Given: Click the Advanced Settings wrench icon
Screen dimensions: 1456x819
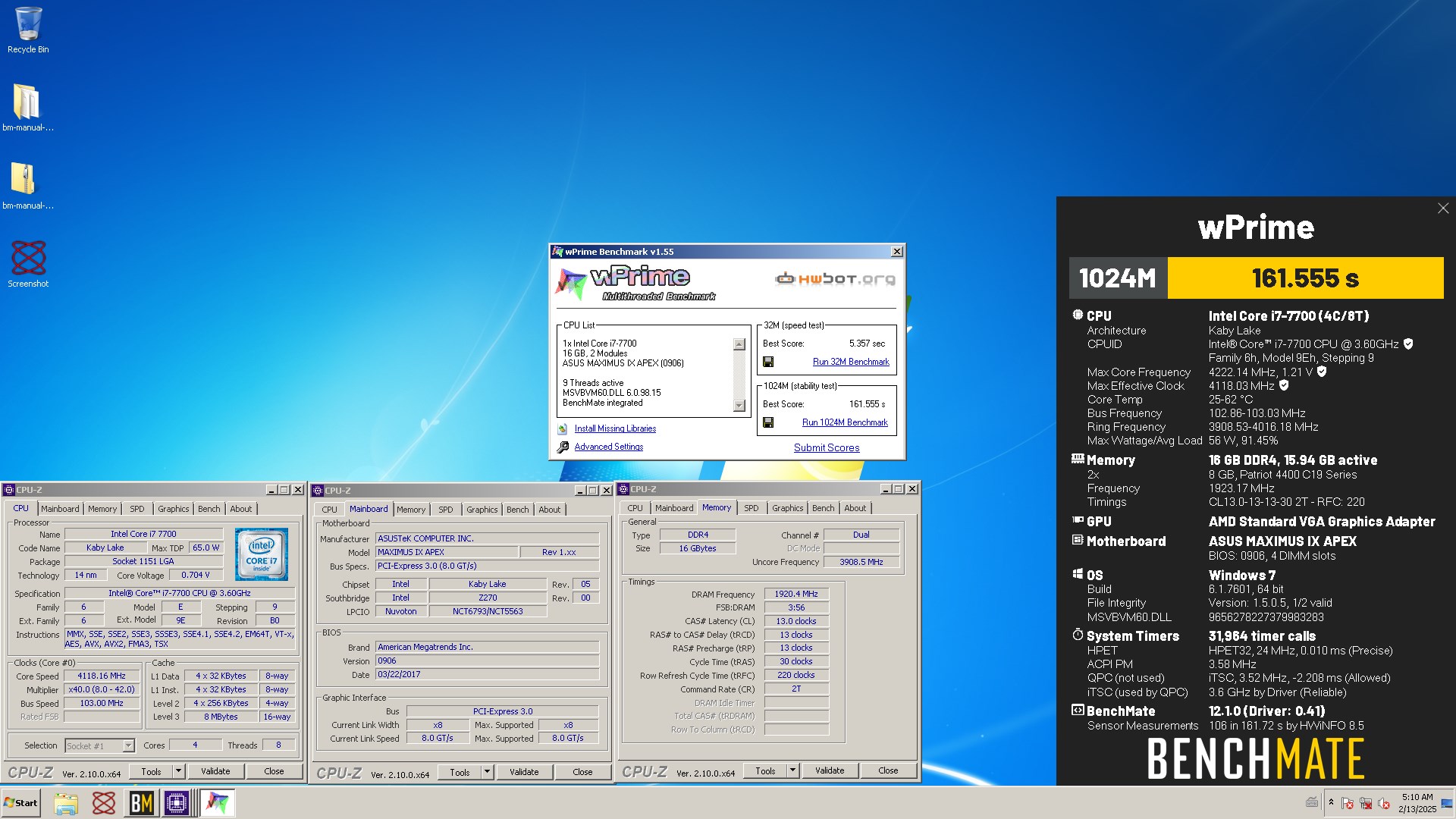Looking at the screenshot, I should tap(563, 447).
